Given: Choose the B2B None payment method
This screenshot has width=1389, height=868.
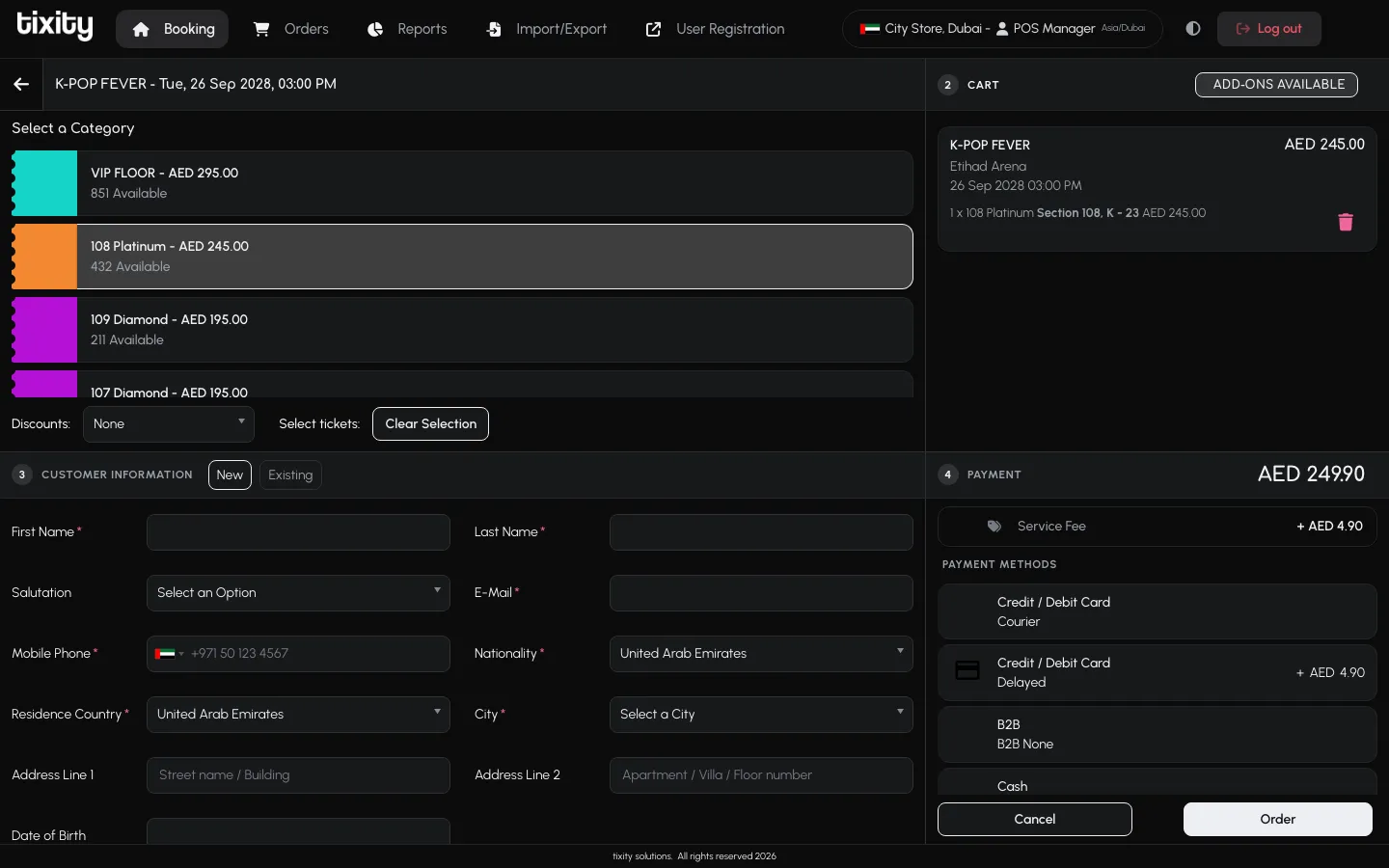Looking at the screenshot, I should coord(1157,734).
